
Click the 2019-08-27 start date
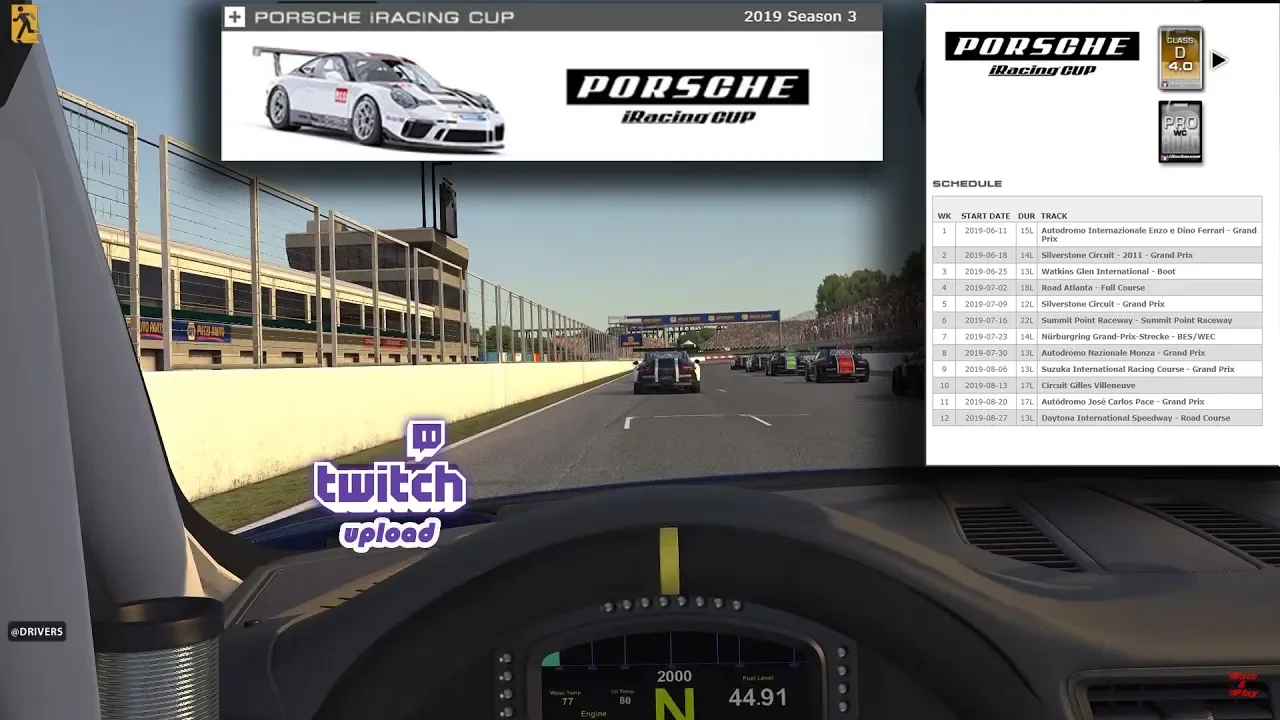(985, 418)
